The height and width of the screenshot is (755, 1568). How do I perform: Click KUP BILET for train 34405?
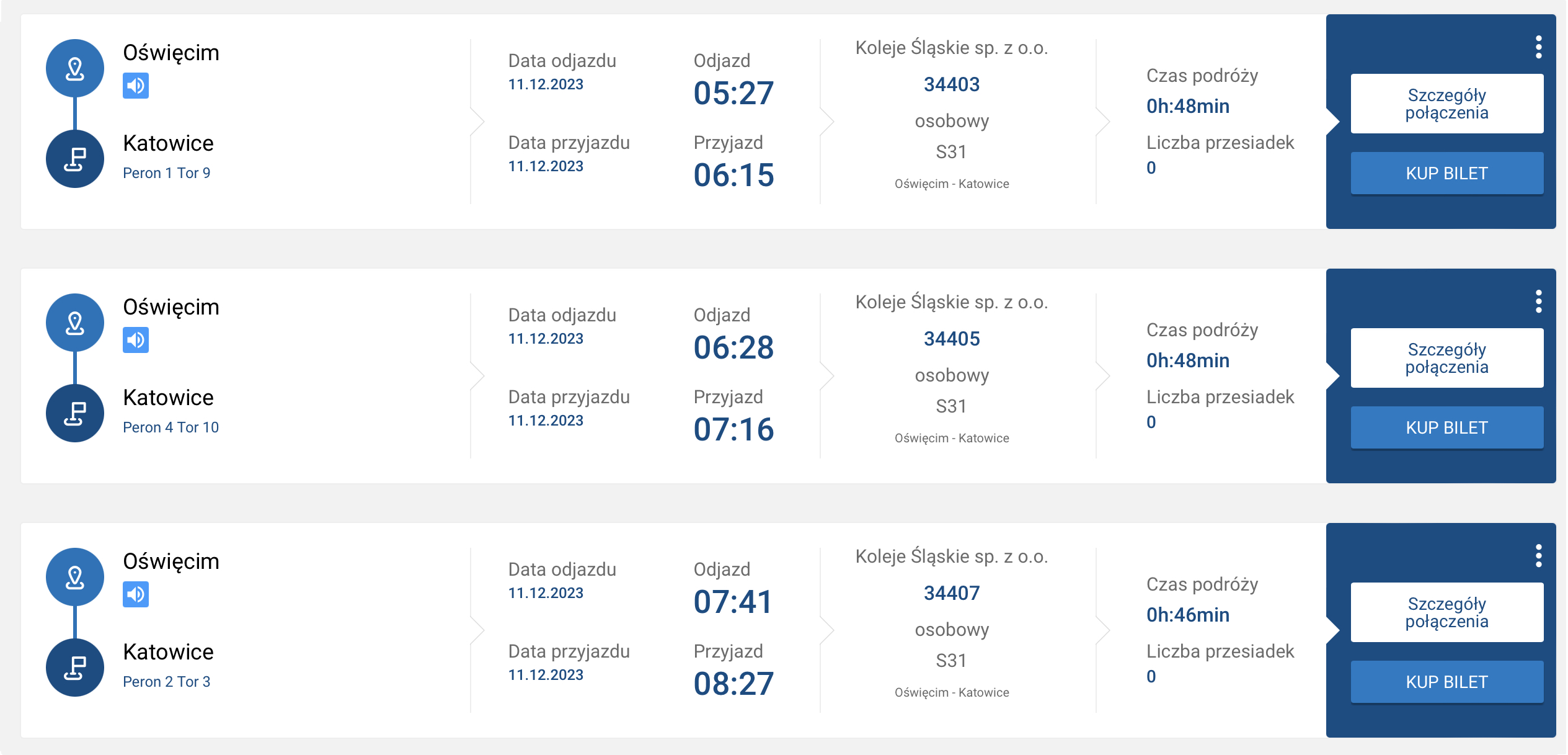1447,427
